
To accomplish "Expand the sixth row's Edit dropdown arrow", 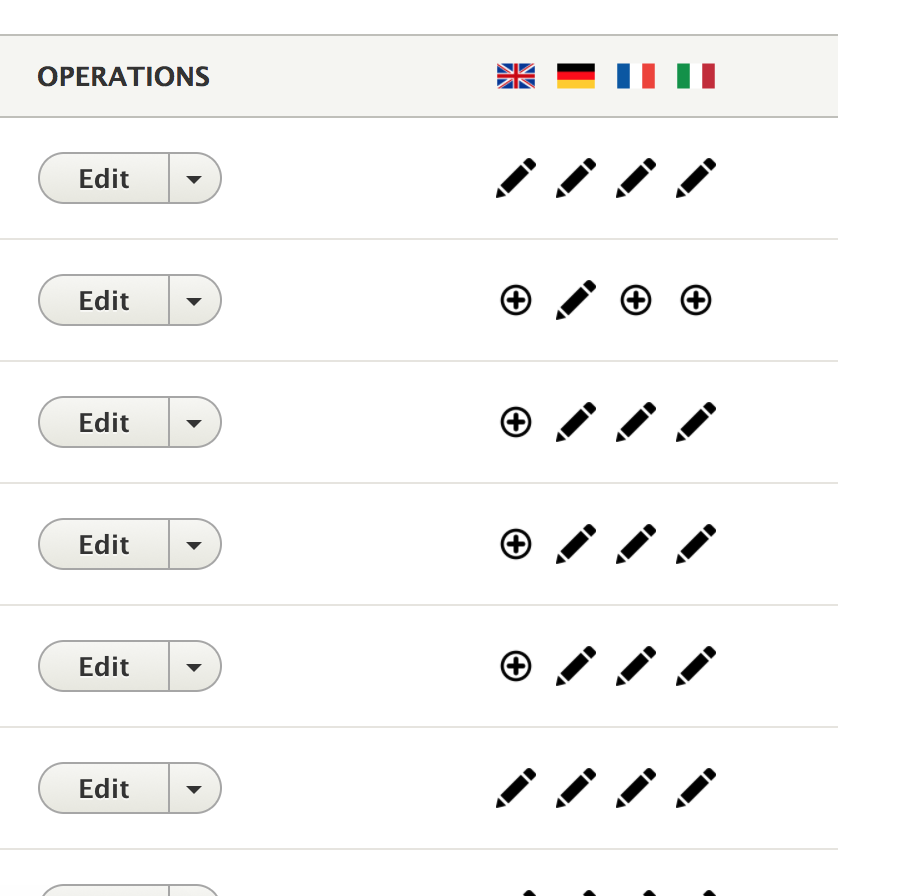I will [x=195, y=788].
